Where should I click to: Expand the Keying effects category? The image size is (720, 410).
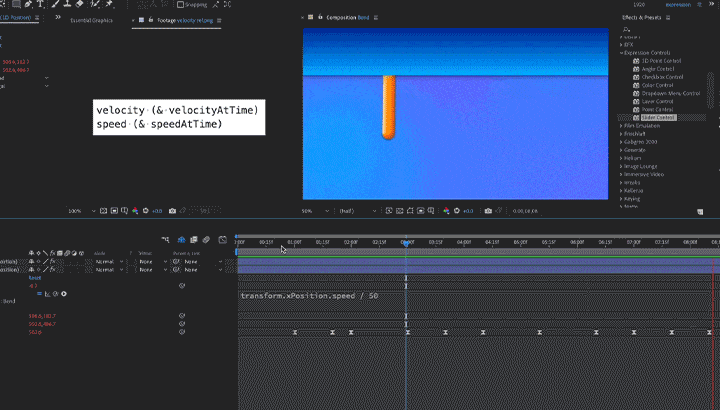point(621,199)
